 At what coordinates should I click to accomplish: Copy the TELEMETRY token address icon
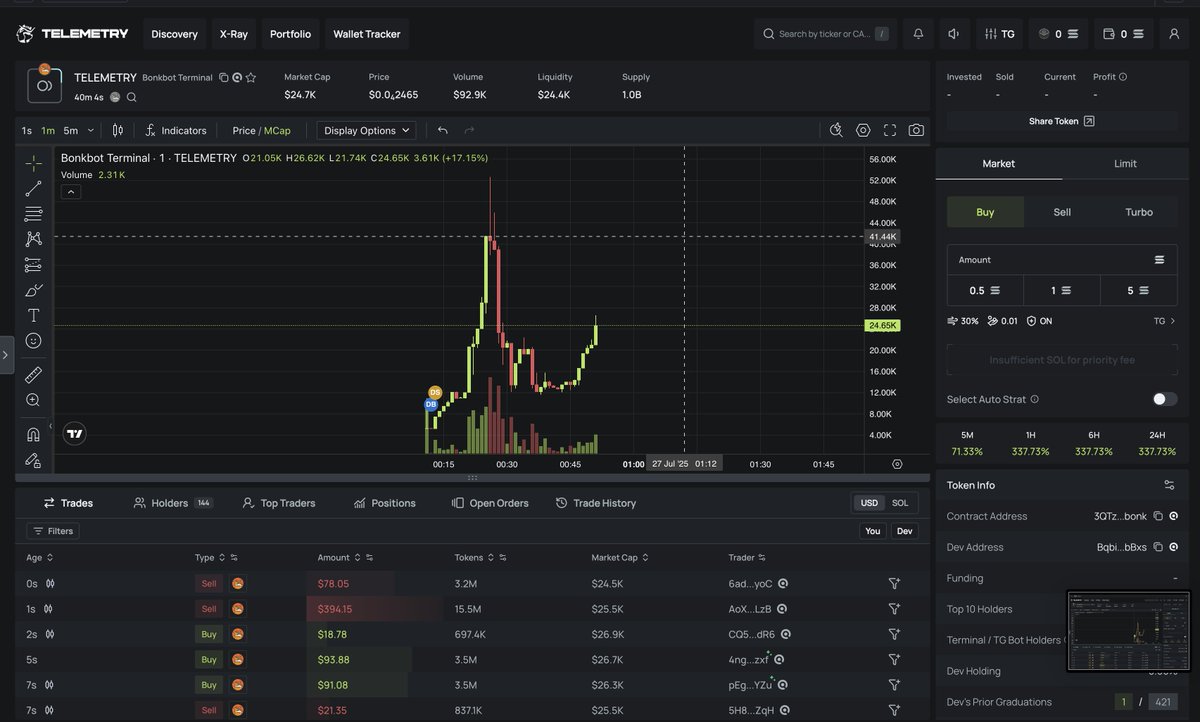[223, 77]
